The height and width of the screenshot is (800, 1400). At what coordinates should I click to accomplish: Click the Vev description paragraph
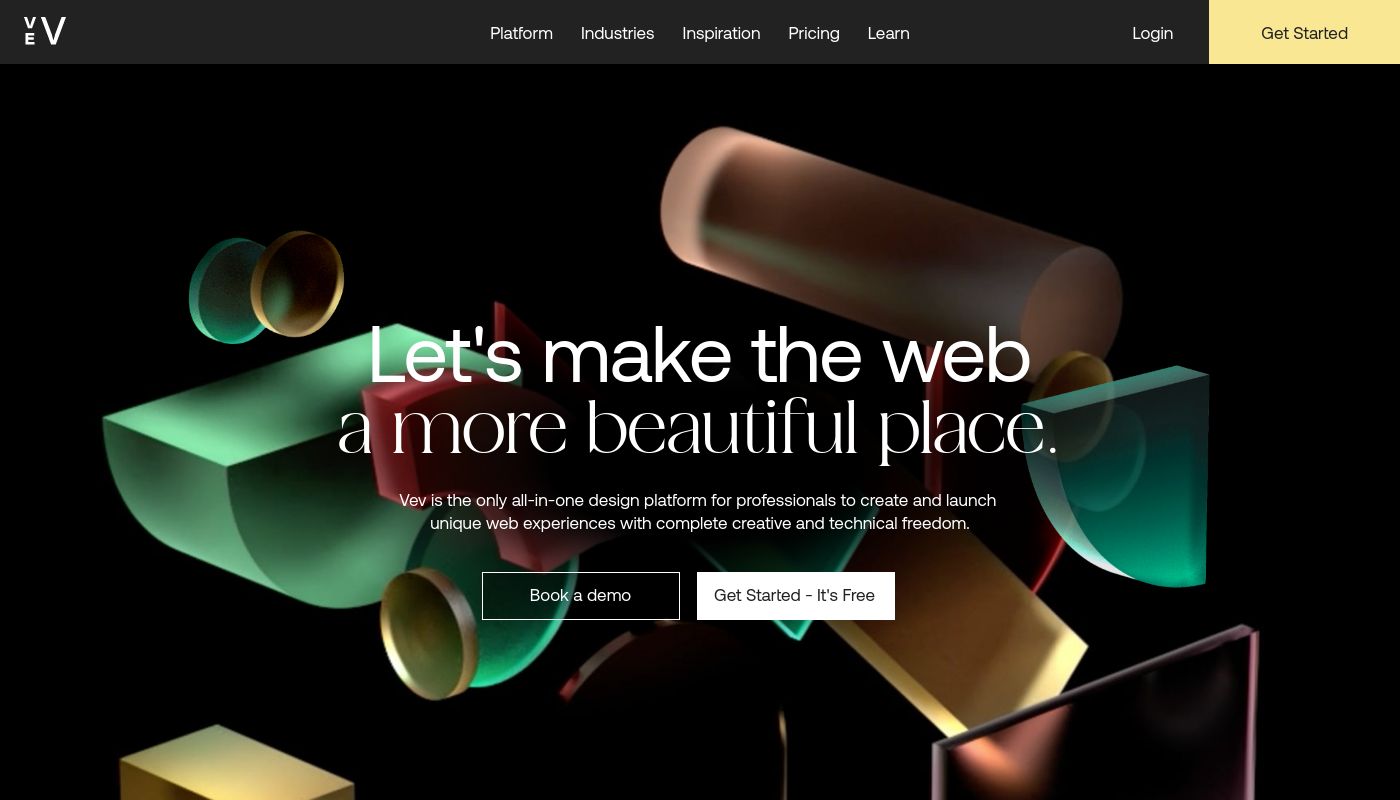click(x=698, y=511)
